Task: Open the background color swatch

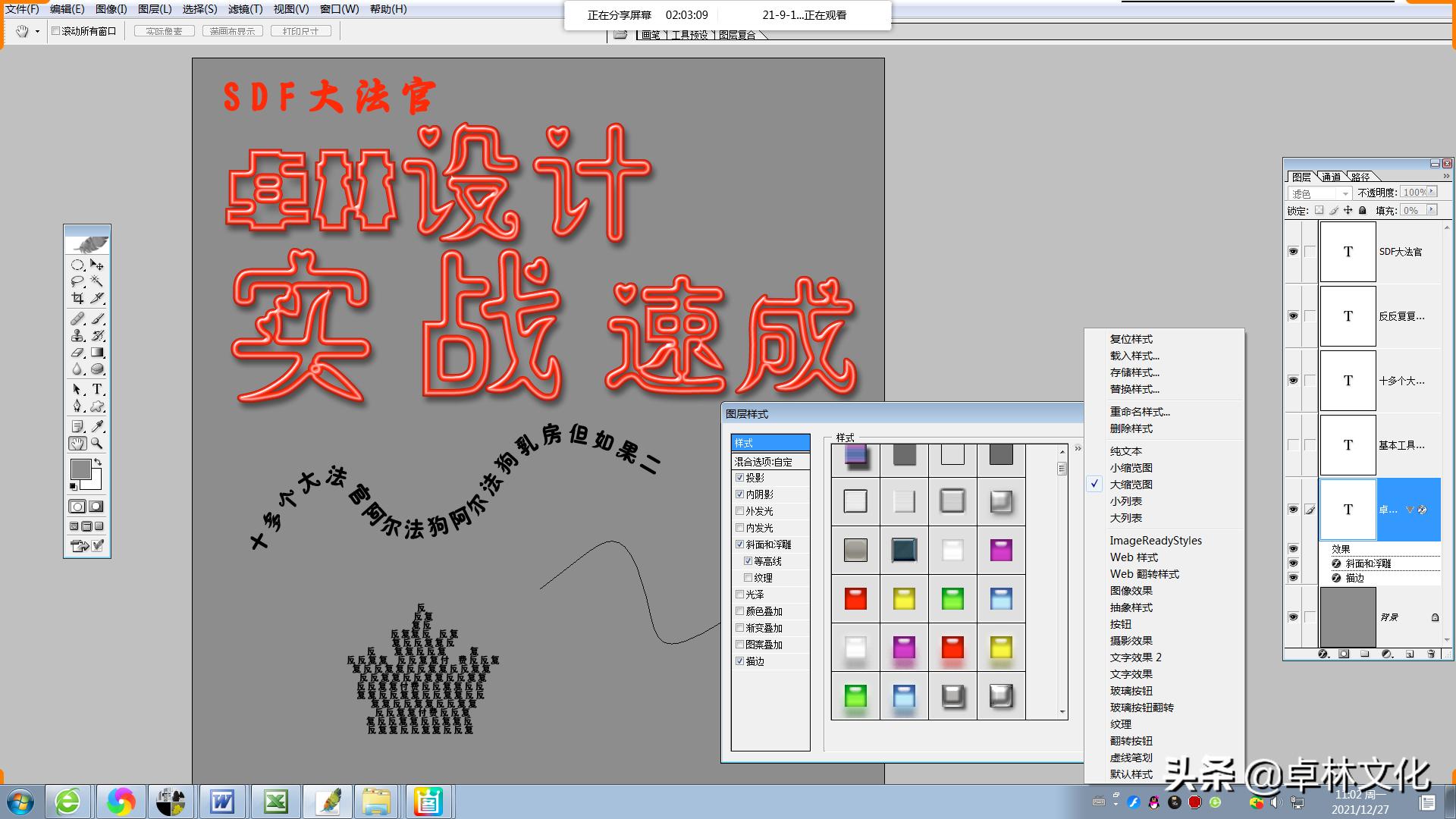Action: pyautogui.click(x=96, y=482)
